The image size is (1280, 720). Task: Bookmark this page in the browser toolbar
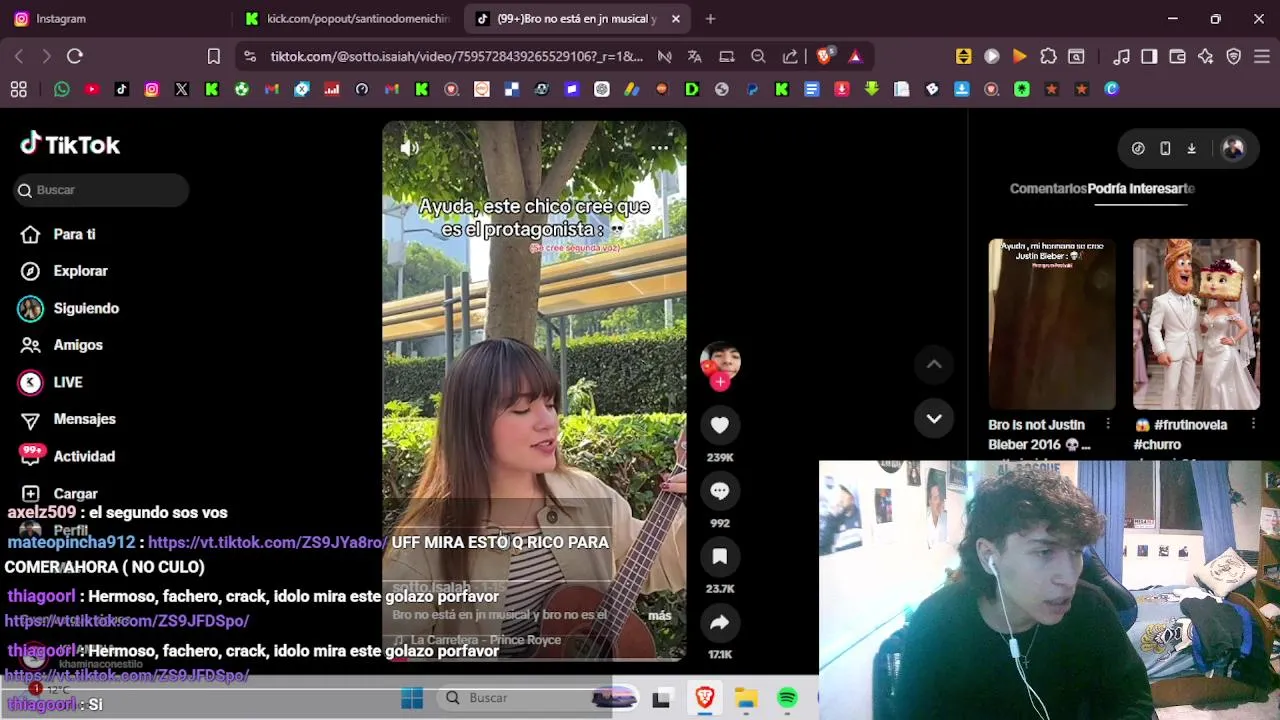[x=213, y=56]
